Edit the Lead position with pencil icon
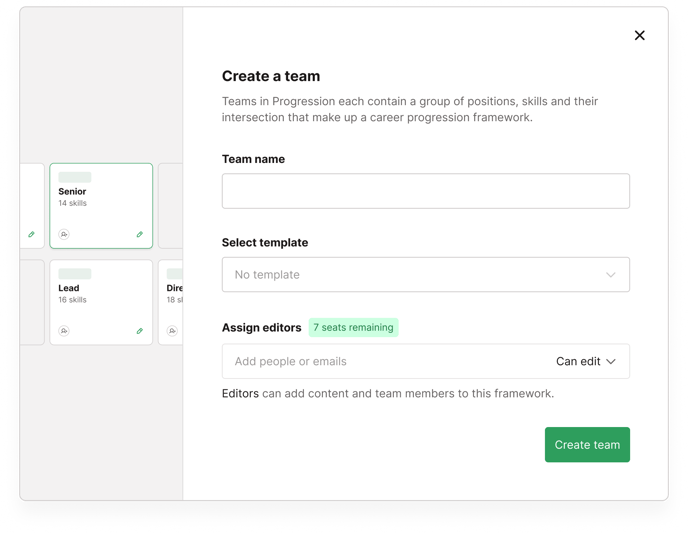This screenshot has height=533, width=688. [x=140, y=331]
